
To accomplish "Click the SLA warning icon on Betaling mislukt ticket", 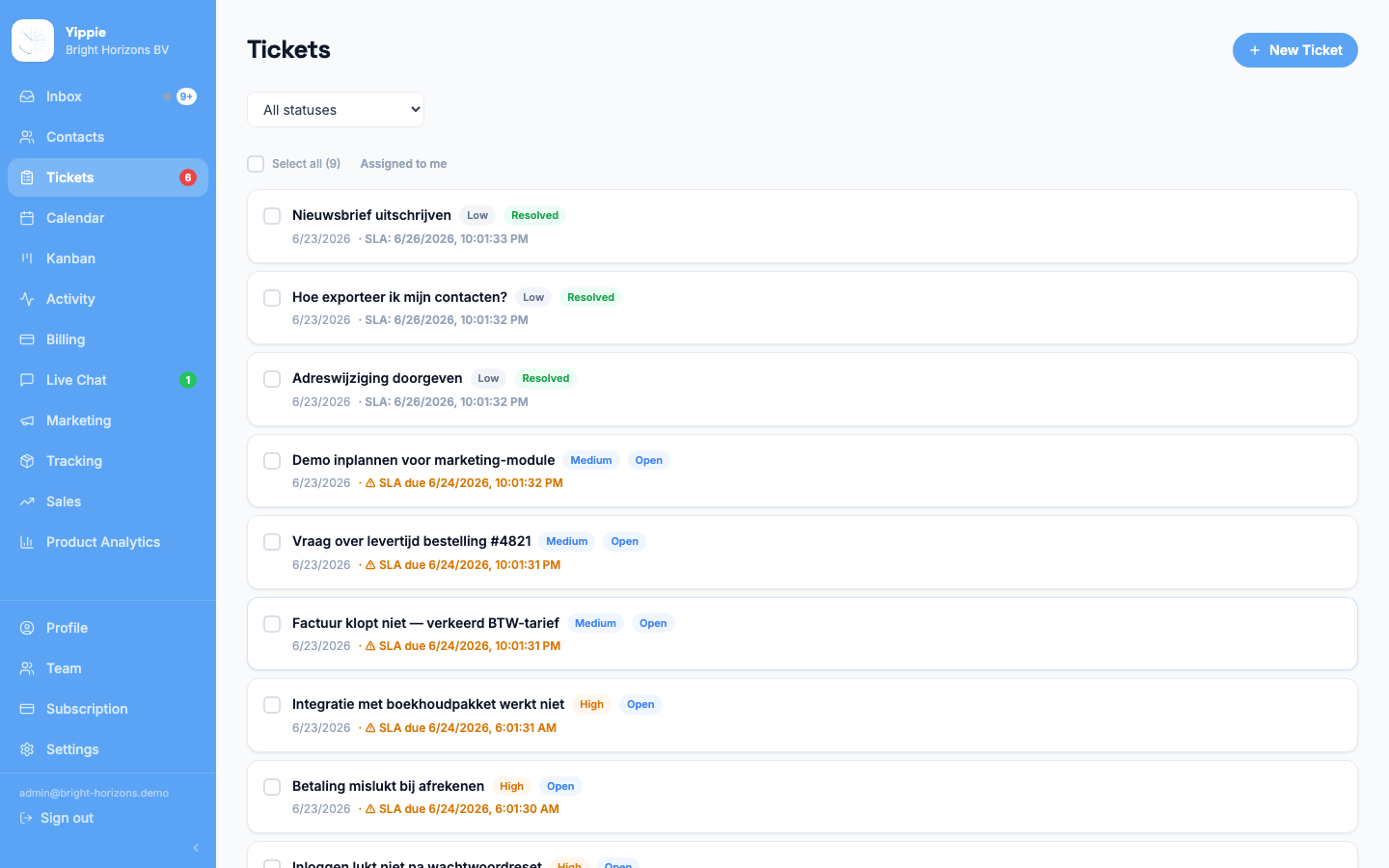I will (370, 809).
